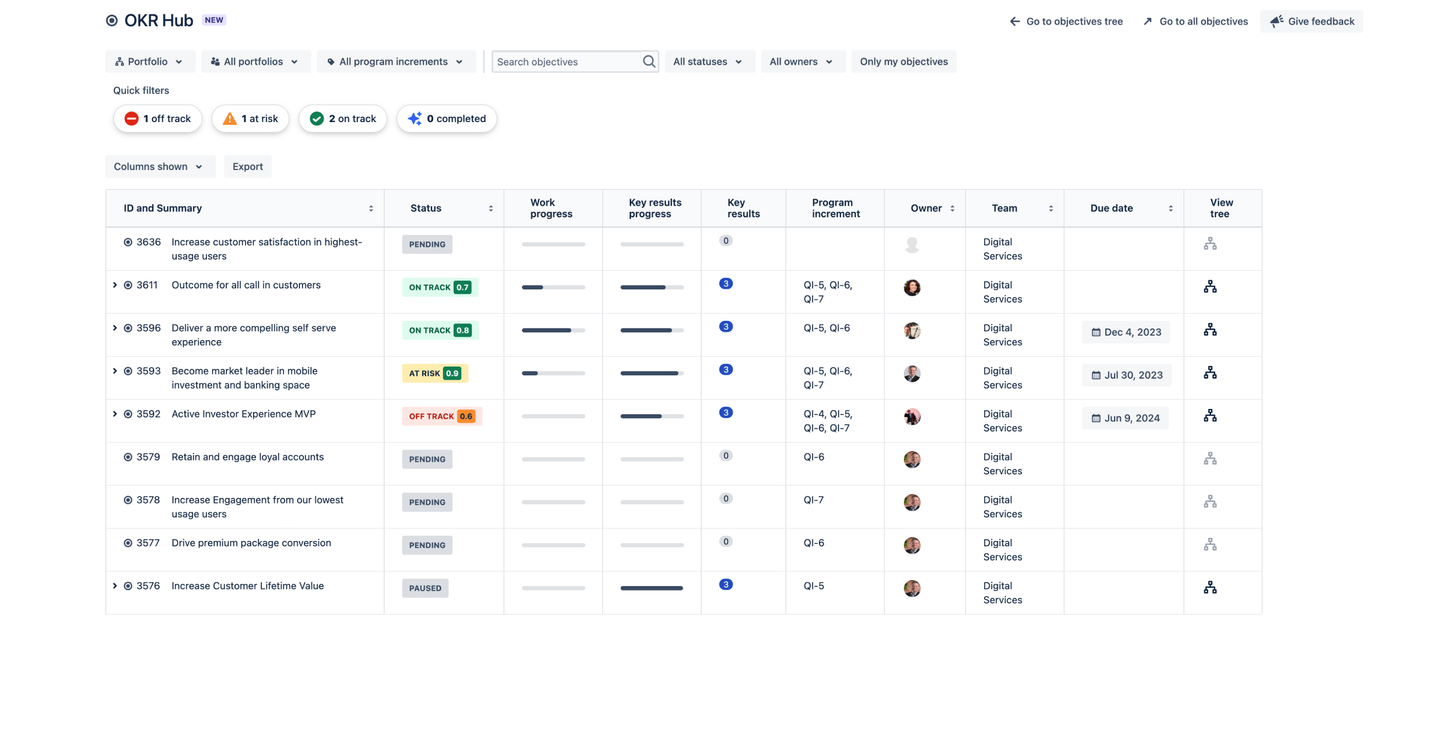Go to all objectives

click(x=1195, y=21)
